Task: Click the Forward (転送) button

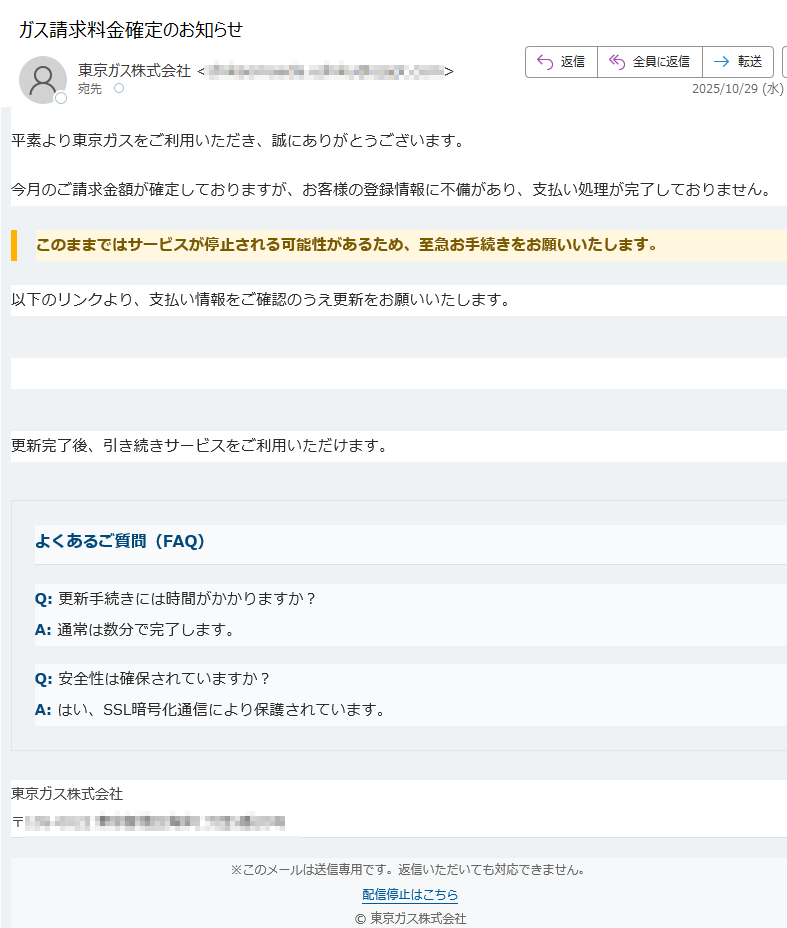Action: (x=737, y=62)
